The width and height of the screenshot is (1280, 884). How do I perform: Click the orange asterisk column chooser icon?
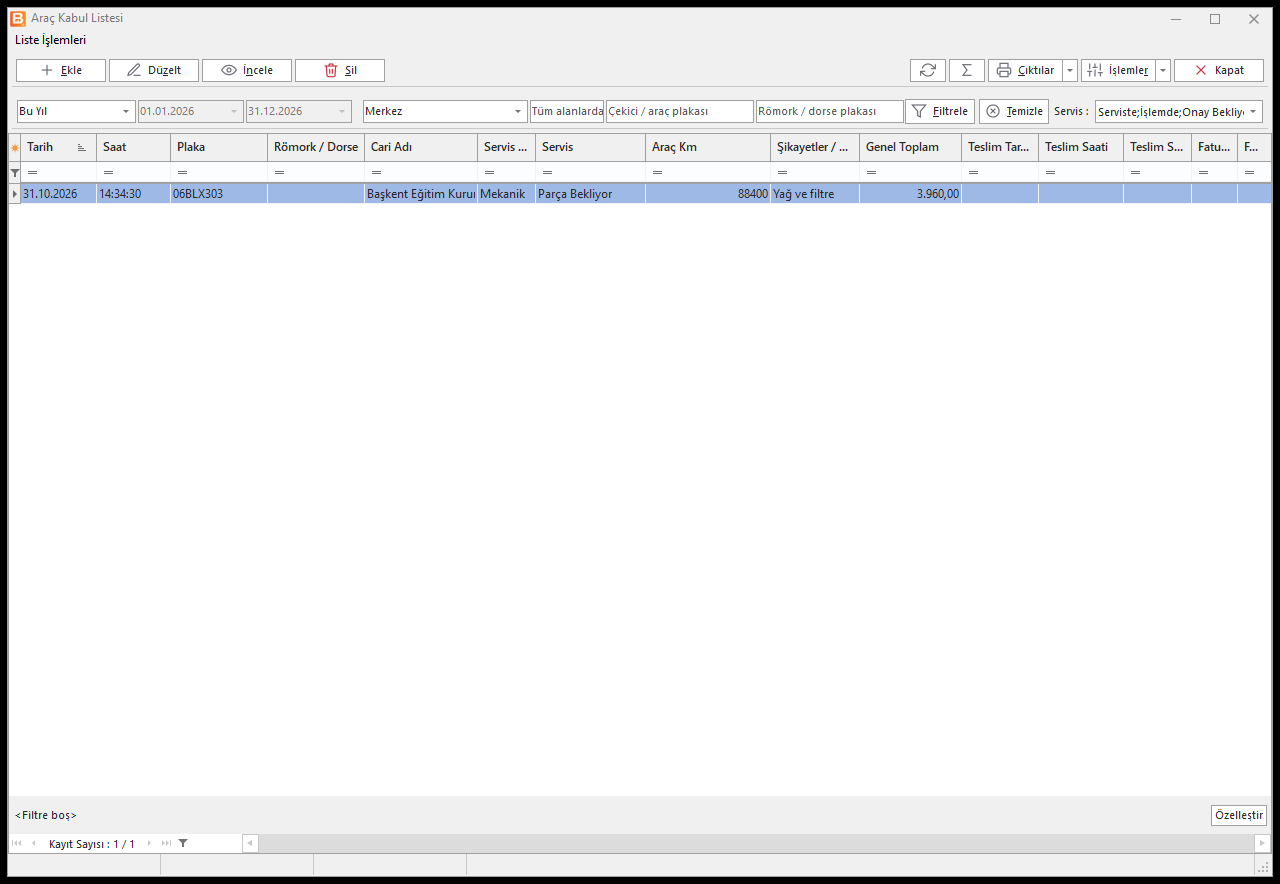point(15,147)
